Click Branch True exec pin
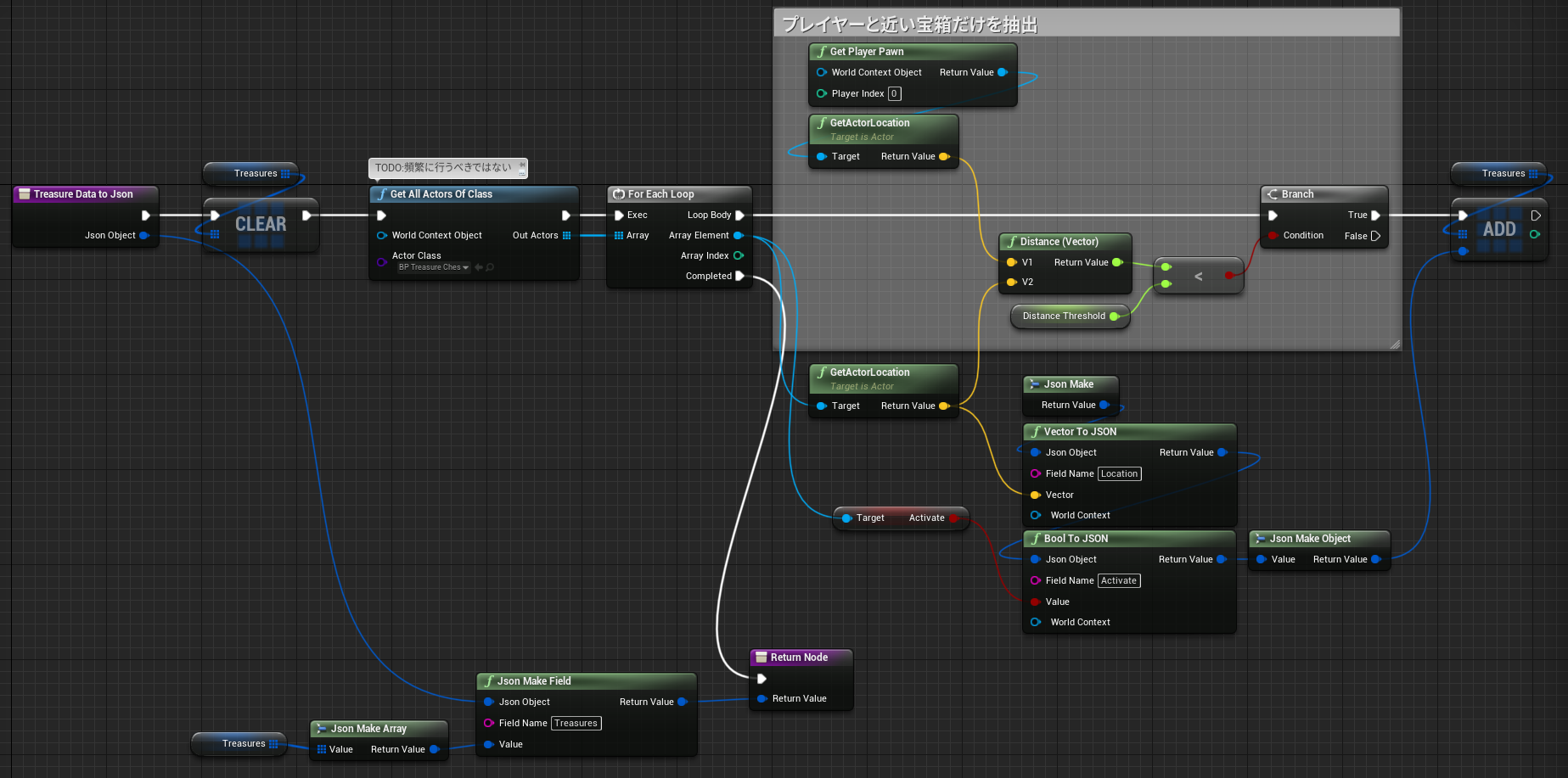The height and width of the screenshot is (778, 1568). tap(1375, 215)
